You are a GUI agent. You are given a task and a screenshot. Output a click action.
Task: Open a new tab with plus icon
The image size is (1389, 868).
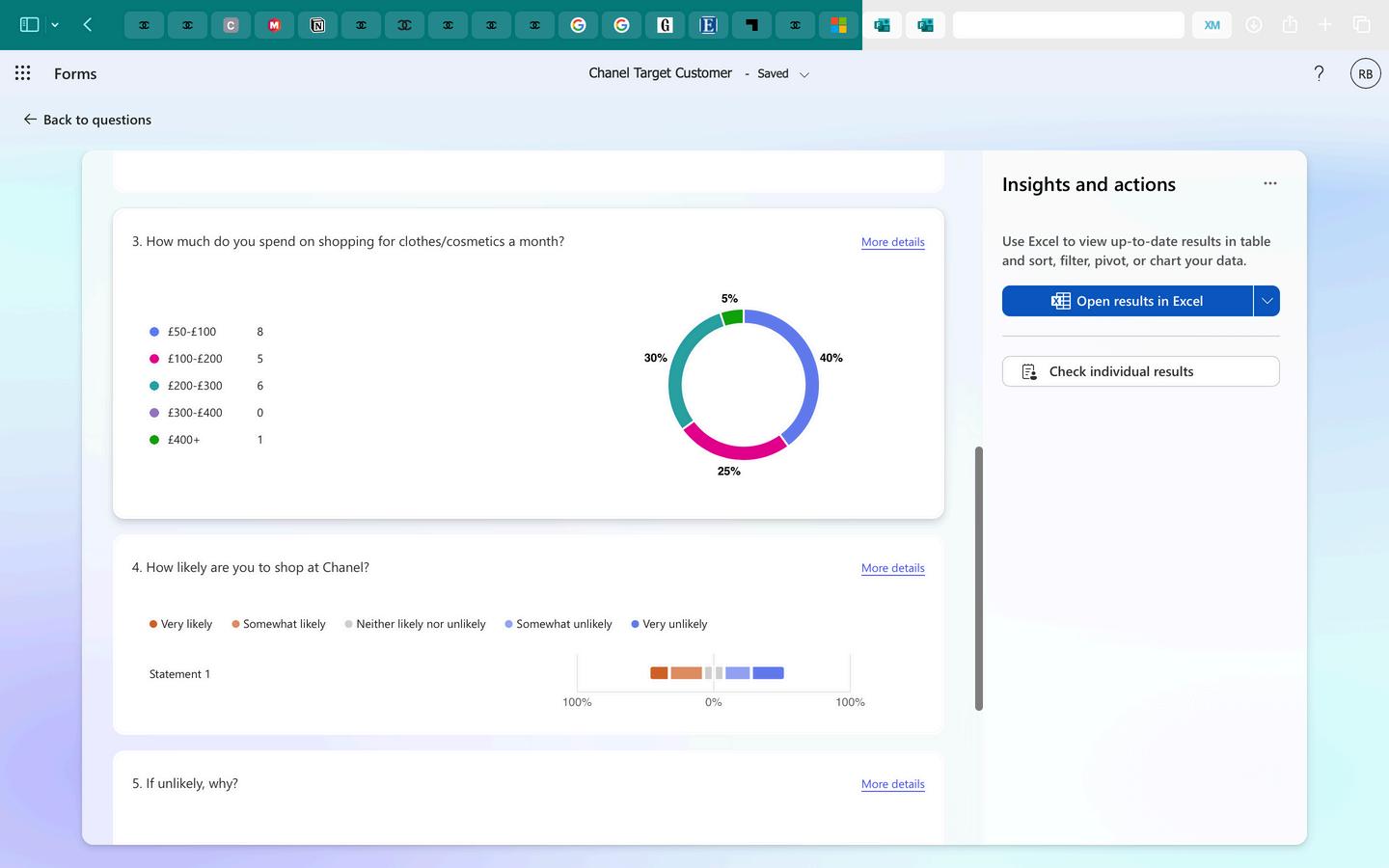pos(1325,24)
